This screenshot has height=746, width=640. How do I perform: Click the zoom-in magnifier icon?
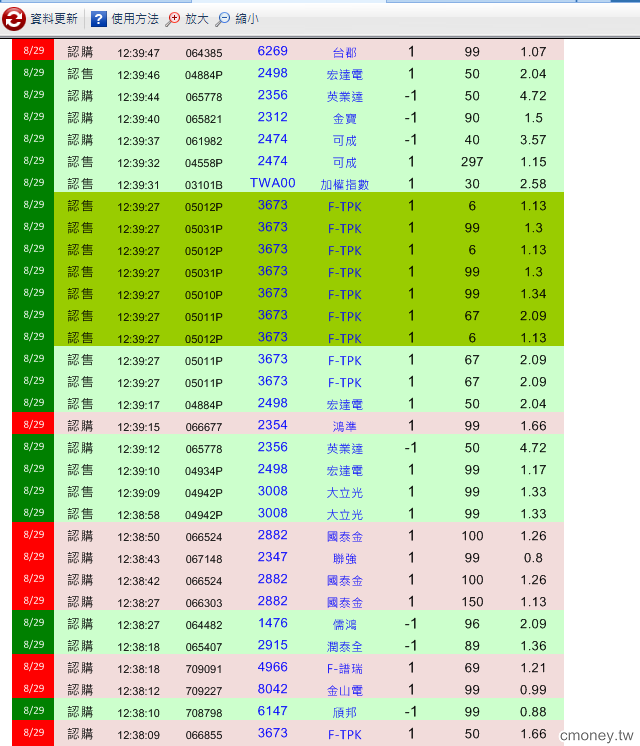click(173, 19)
